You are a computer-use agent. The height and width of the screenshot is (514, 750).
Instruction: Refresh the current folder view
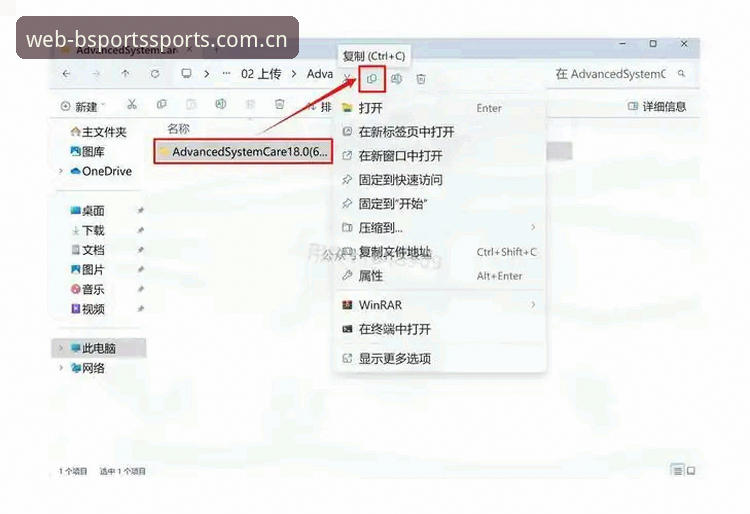(x=155, y=74)
